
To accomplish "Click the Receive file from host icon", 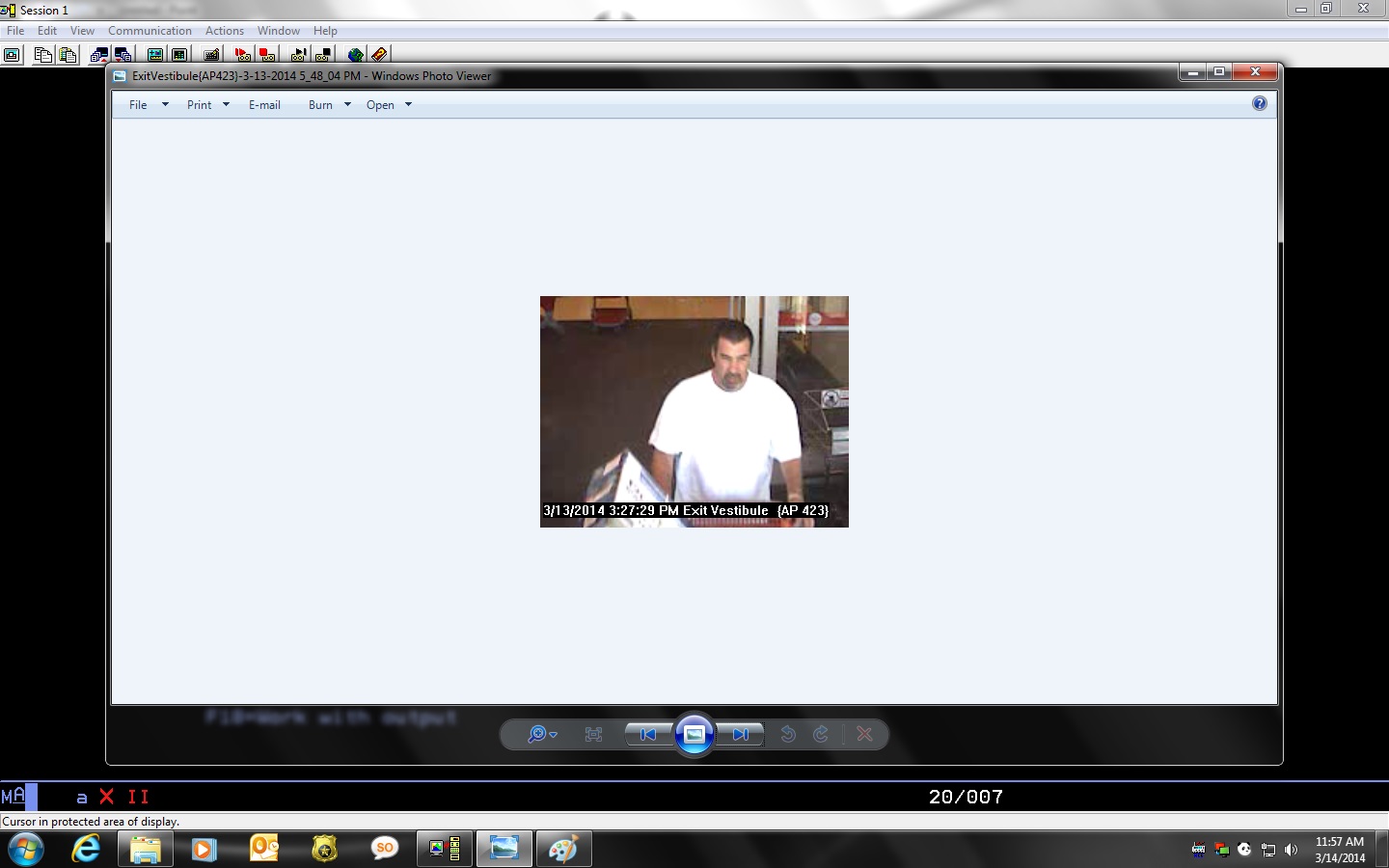I will pos(123,55).
